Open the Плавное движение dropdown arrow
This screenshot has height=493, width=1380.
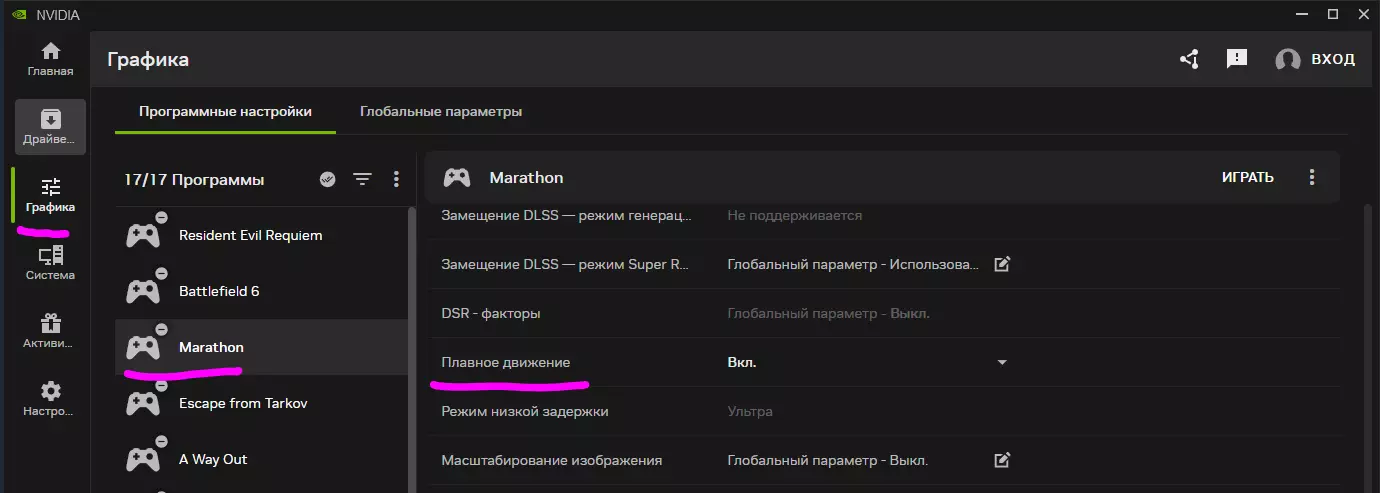point(1002,362)
